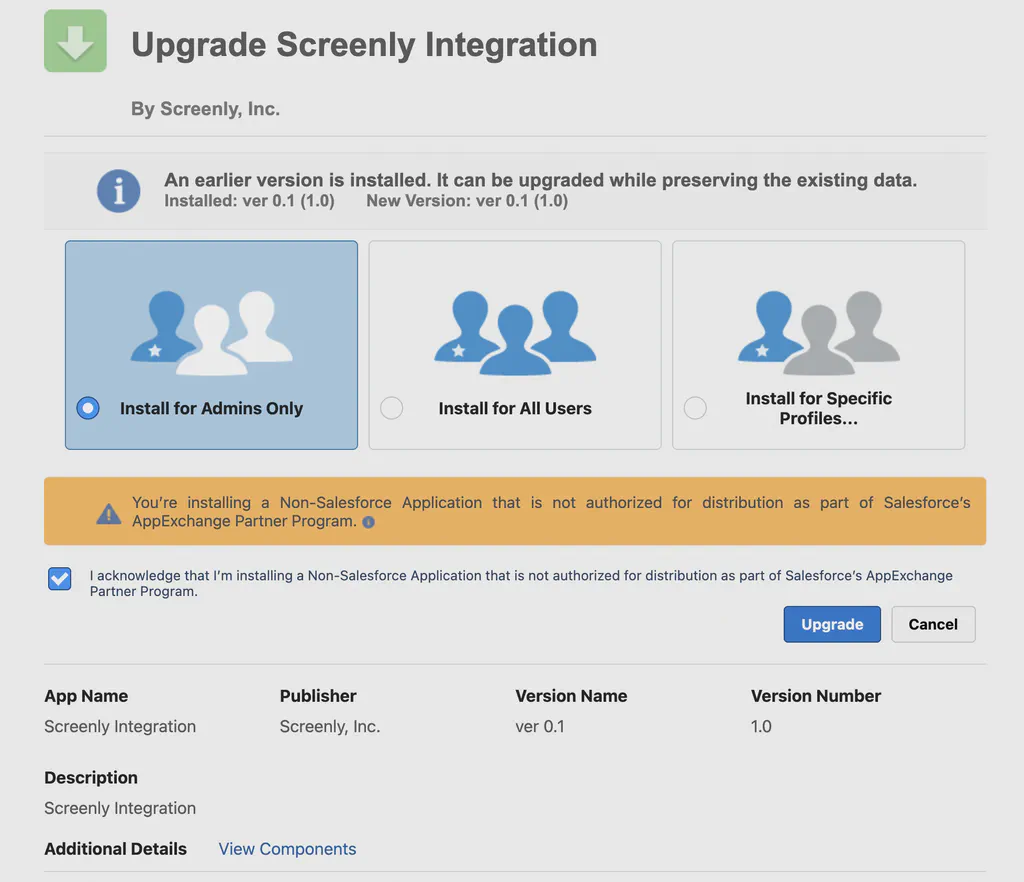Screen dimensions: 1024x882
Task: Click the warning triangle icon
Action: [108, 514]
